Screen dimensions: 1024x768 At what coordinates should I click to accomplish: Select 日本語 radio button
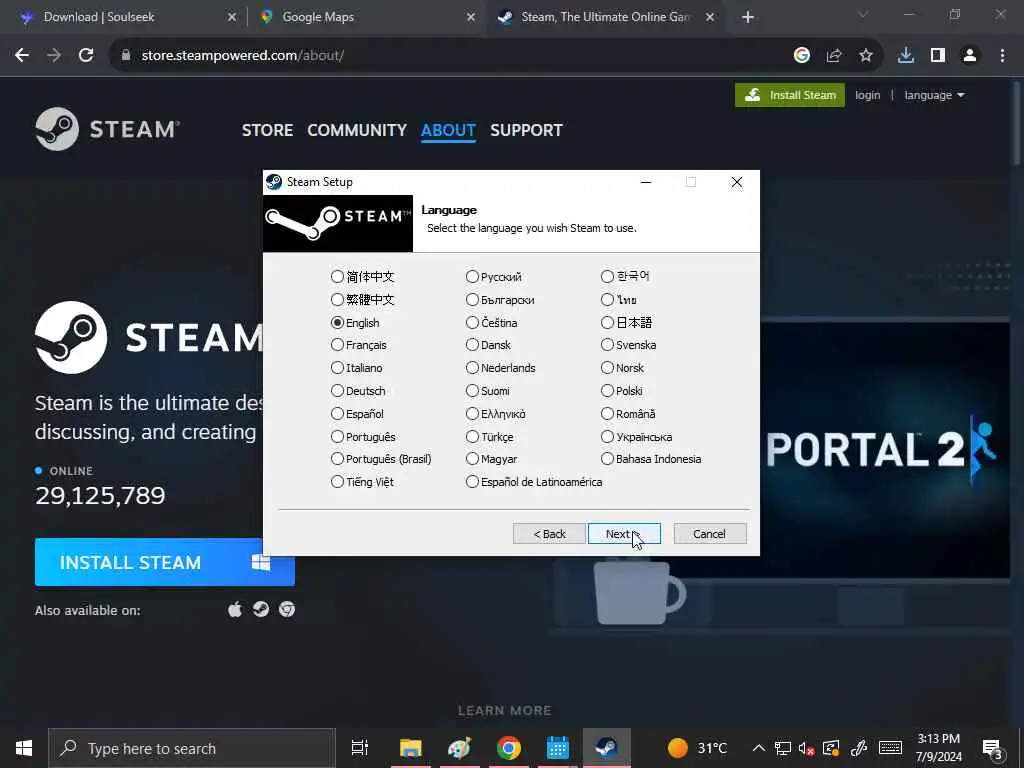(607, 323)
